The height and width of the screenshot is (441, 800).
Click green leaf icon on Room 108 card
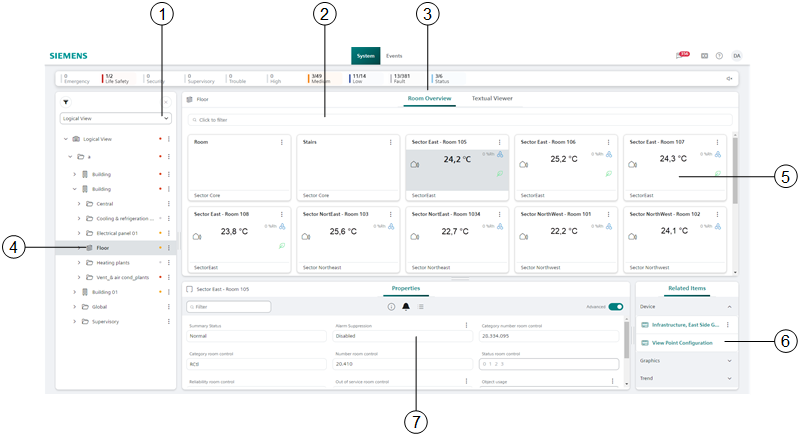(x=282, y=245)
